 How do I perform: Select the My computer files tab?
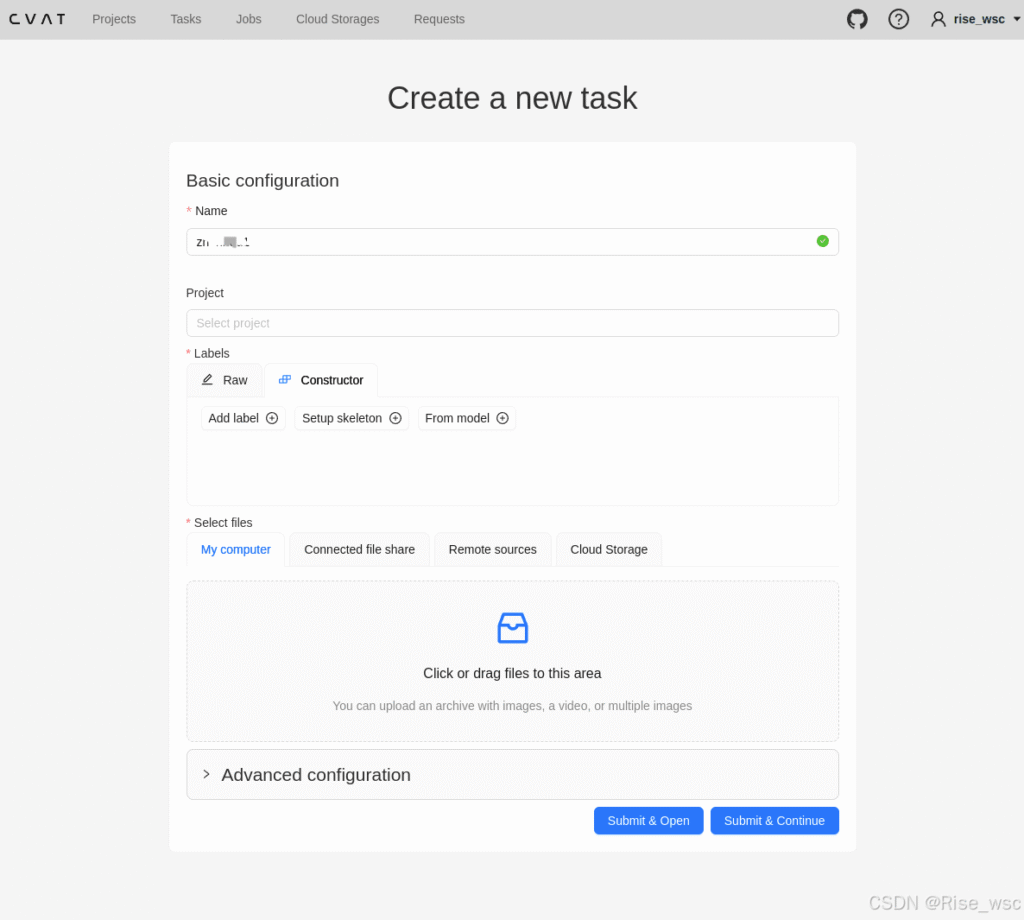point(236,550)
